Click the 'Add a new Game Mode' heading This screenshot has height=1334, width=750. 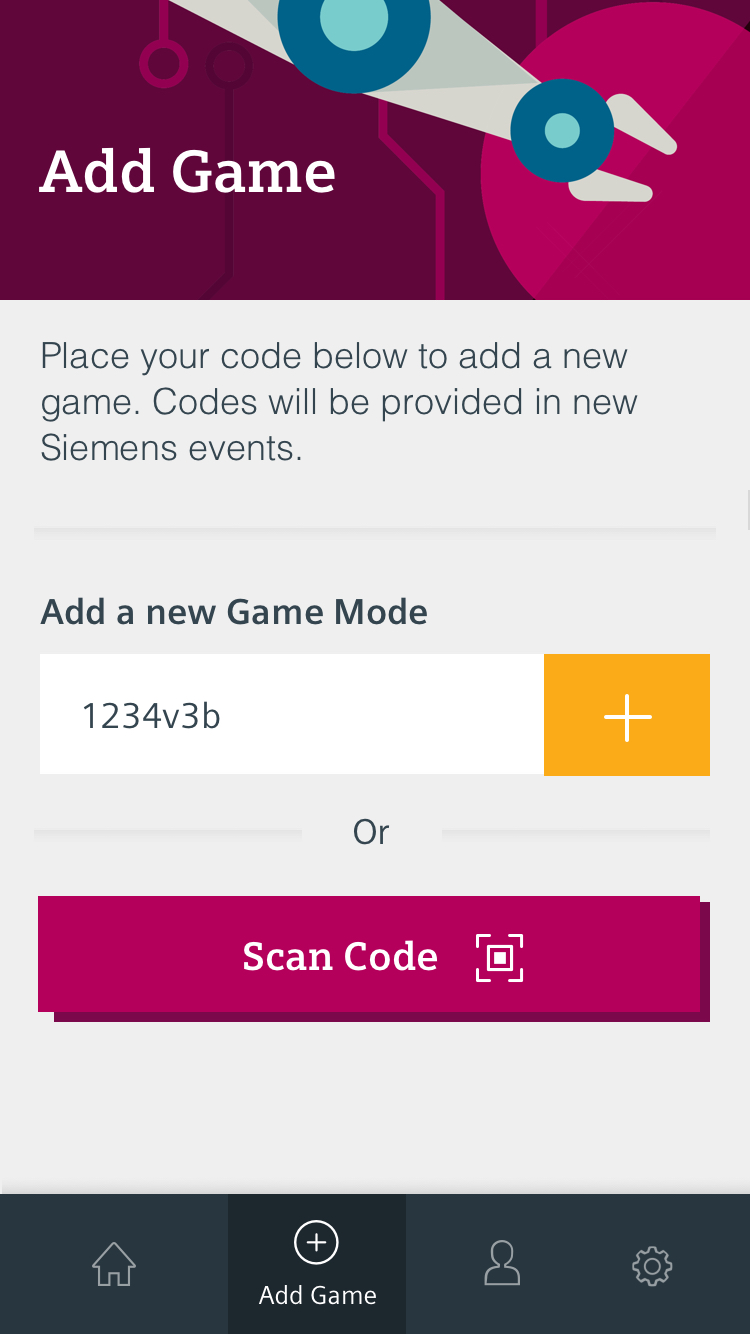(x=234, y=611)
